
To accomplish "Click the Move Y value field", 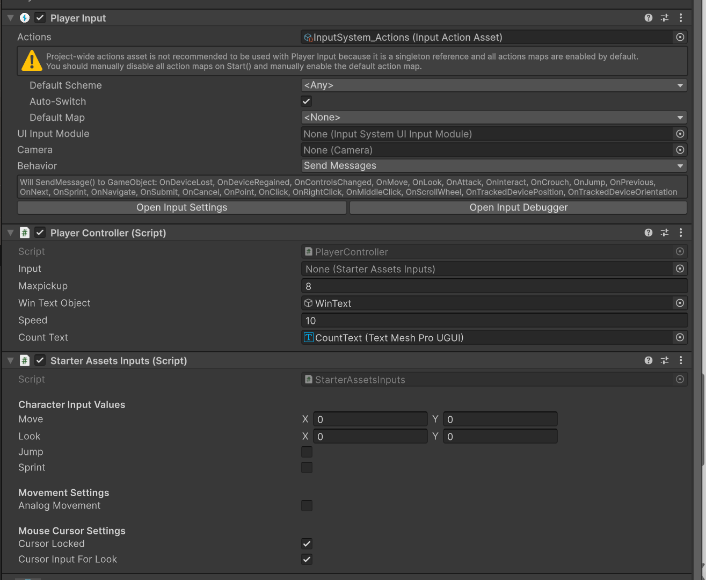I will tap(500, 419).
